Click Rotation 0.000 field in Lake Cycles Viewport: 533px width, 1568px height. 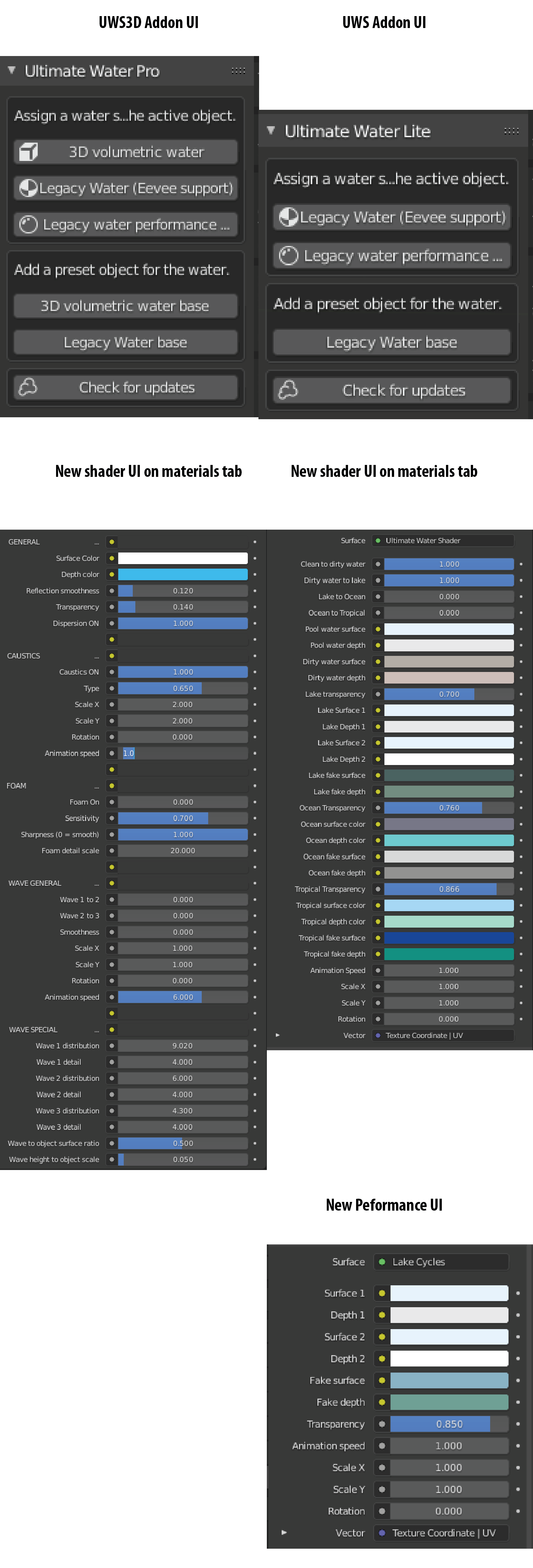coord(450,1511)
